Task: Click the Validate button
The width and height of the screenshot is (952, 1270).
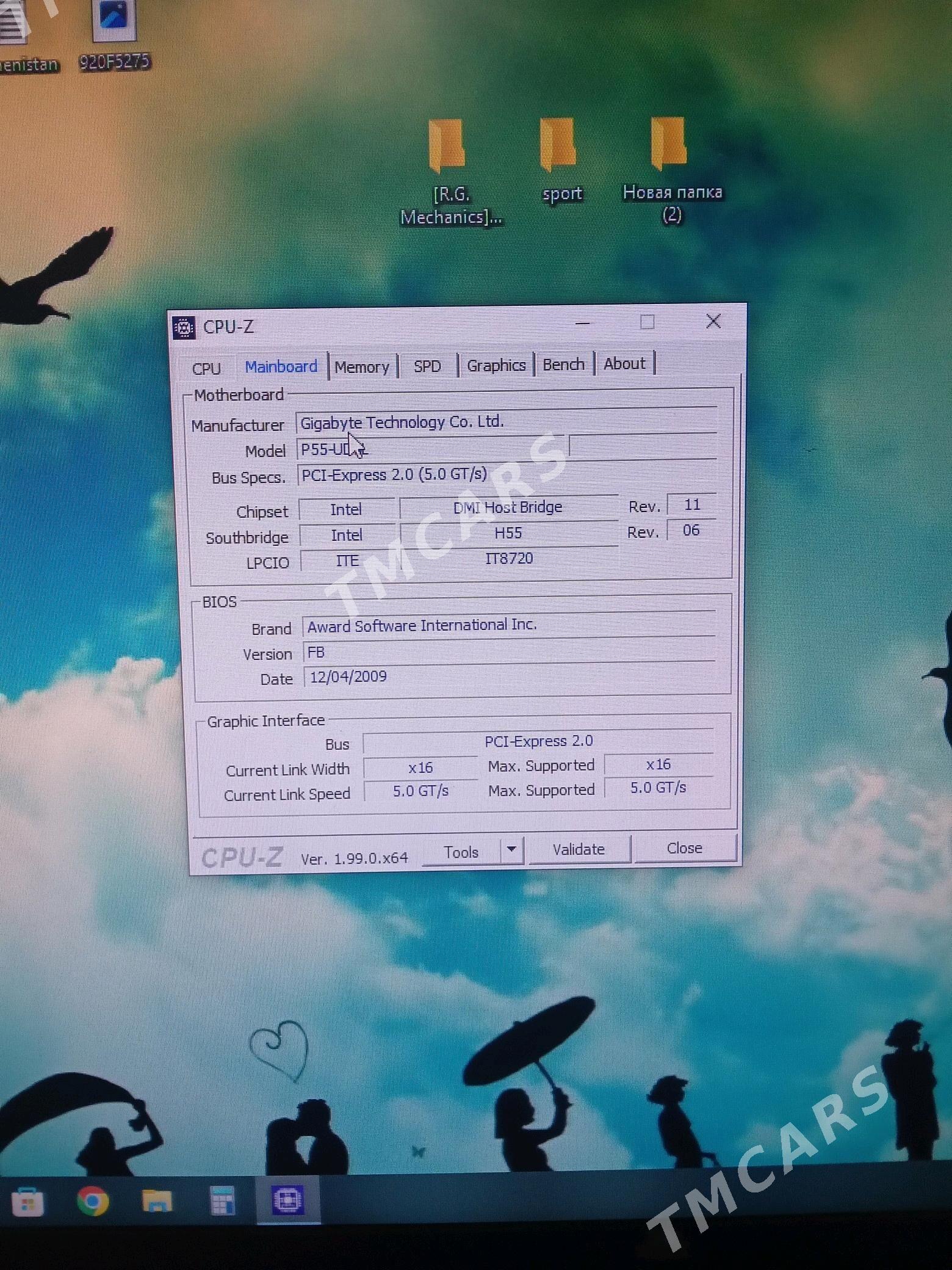Action: (579, 849)
